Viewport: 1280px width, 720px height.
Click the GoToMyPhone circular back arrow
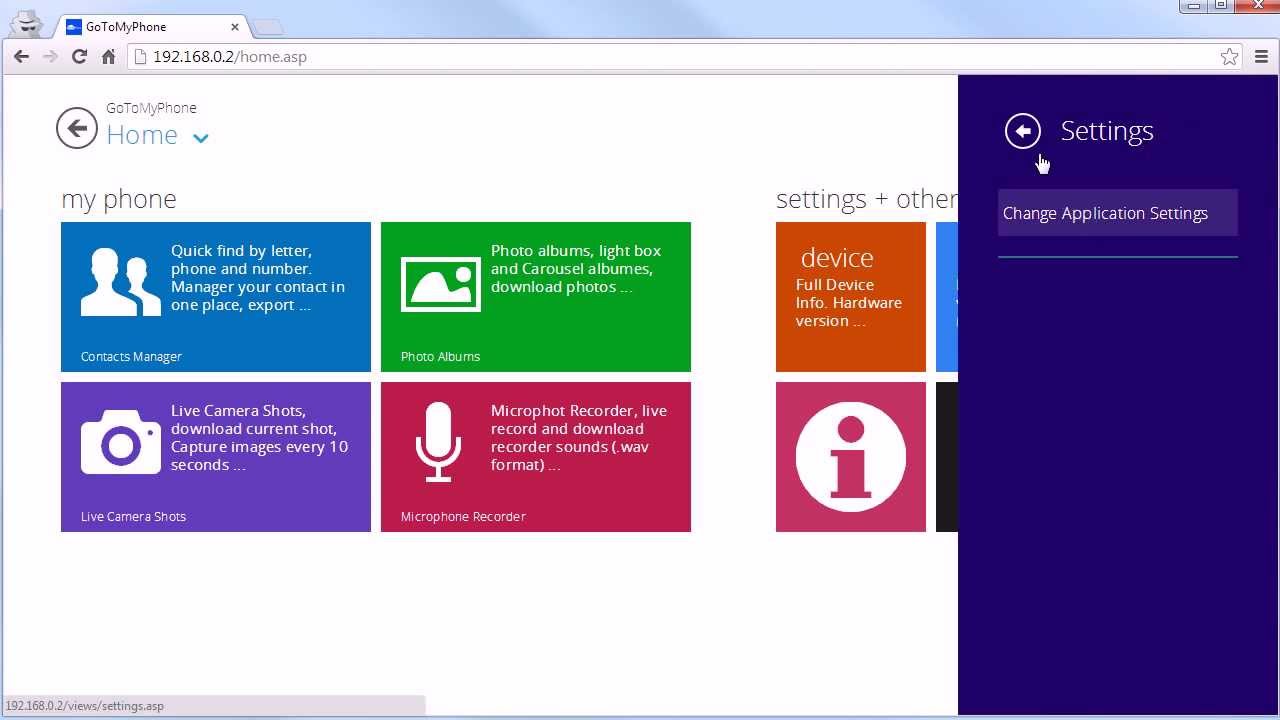(x=77, y=128)
